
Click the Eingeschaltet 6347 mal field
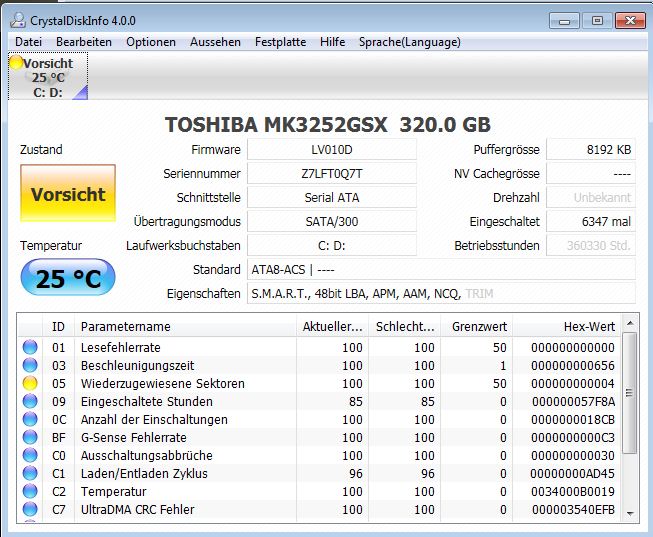(x=591, y=221)
